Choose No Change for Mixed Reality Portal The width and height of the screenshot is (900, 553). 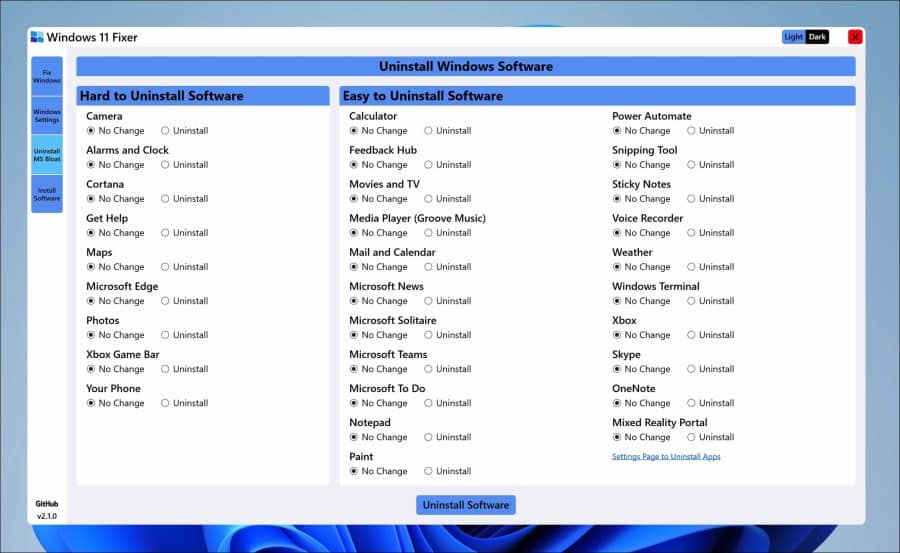pos(641,437)
